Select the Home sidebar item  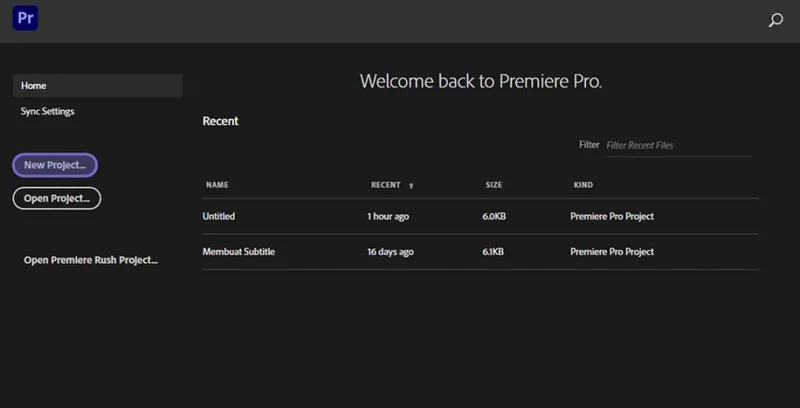point(97,86)
